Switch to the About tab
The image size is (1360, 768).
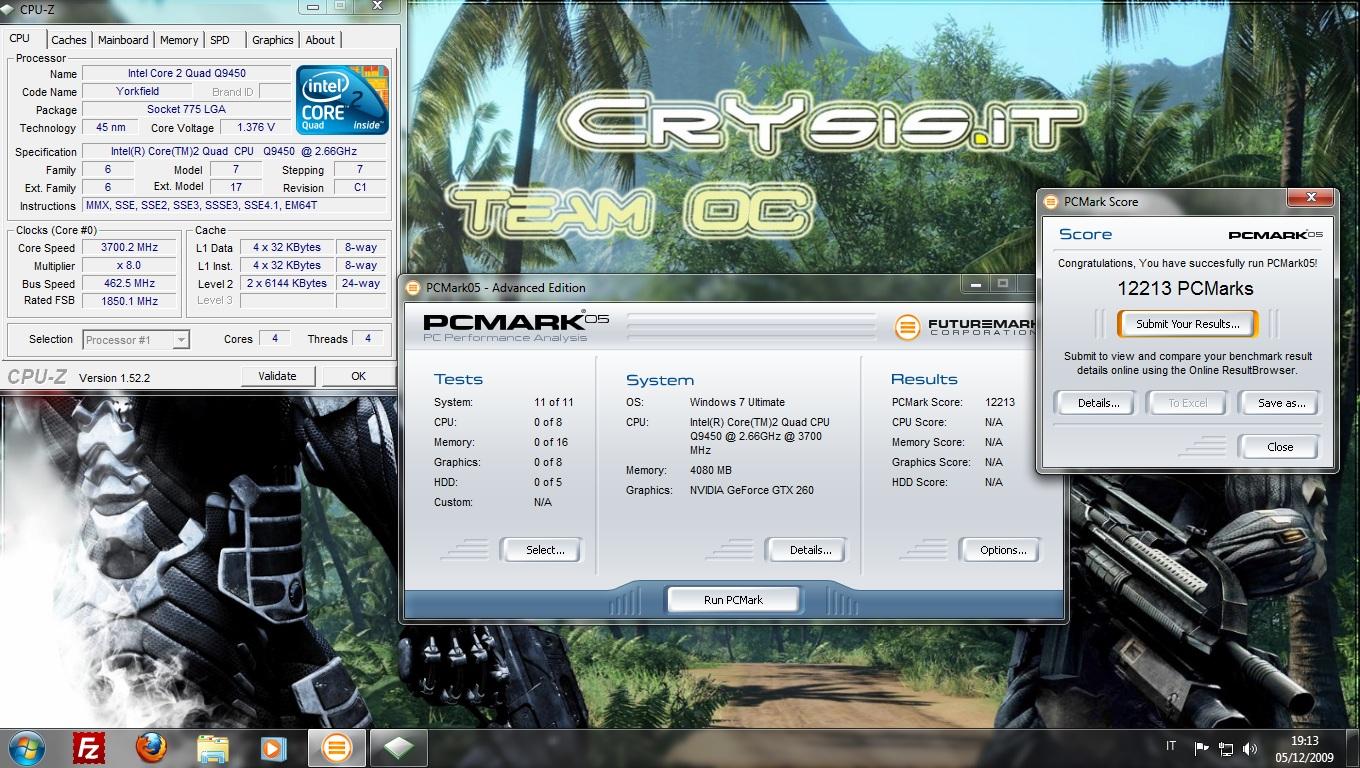[320, 40]
